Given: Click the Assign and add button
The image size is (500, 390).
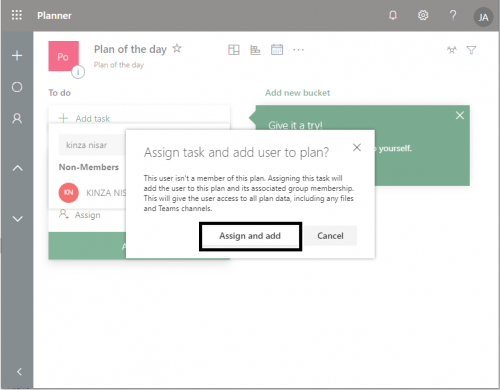Looking at the screenshot, I should (250, 236).
